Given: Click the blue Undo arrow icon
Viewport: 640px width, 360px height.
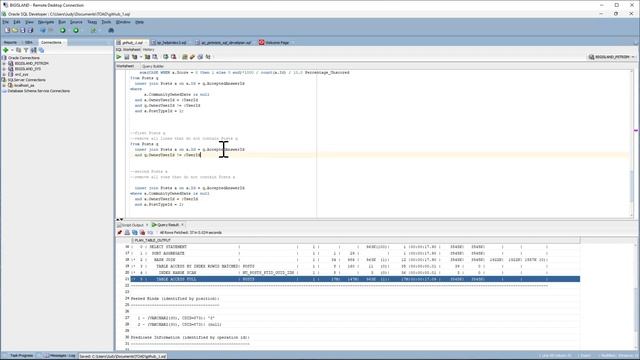Looking at the screenshot, I should coord(43,30).
